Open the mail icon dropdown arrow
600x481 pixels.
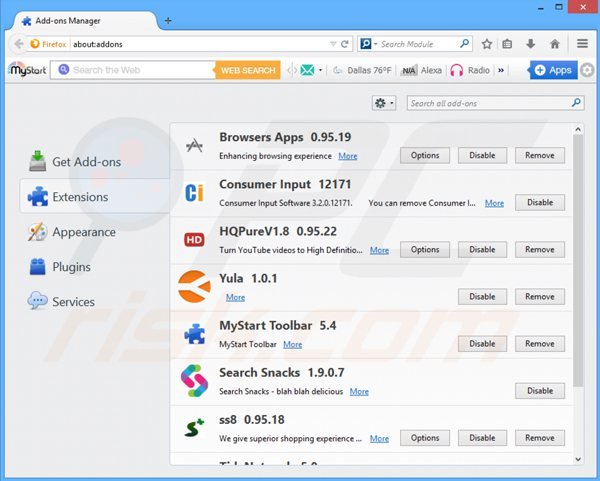pos(320,70)
